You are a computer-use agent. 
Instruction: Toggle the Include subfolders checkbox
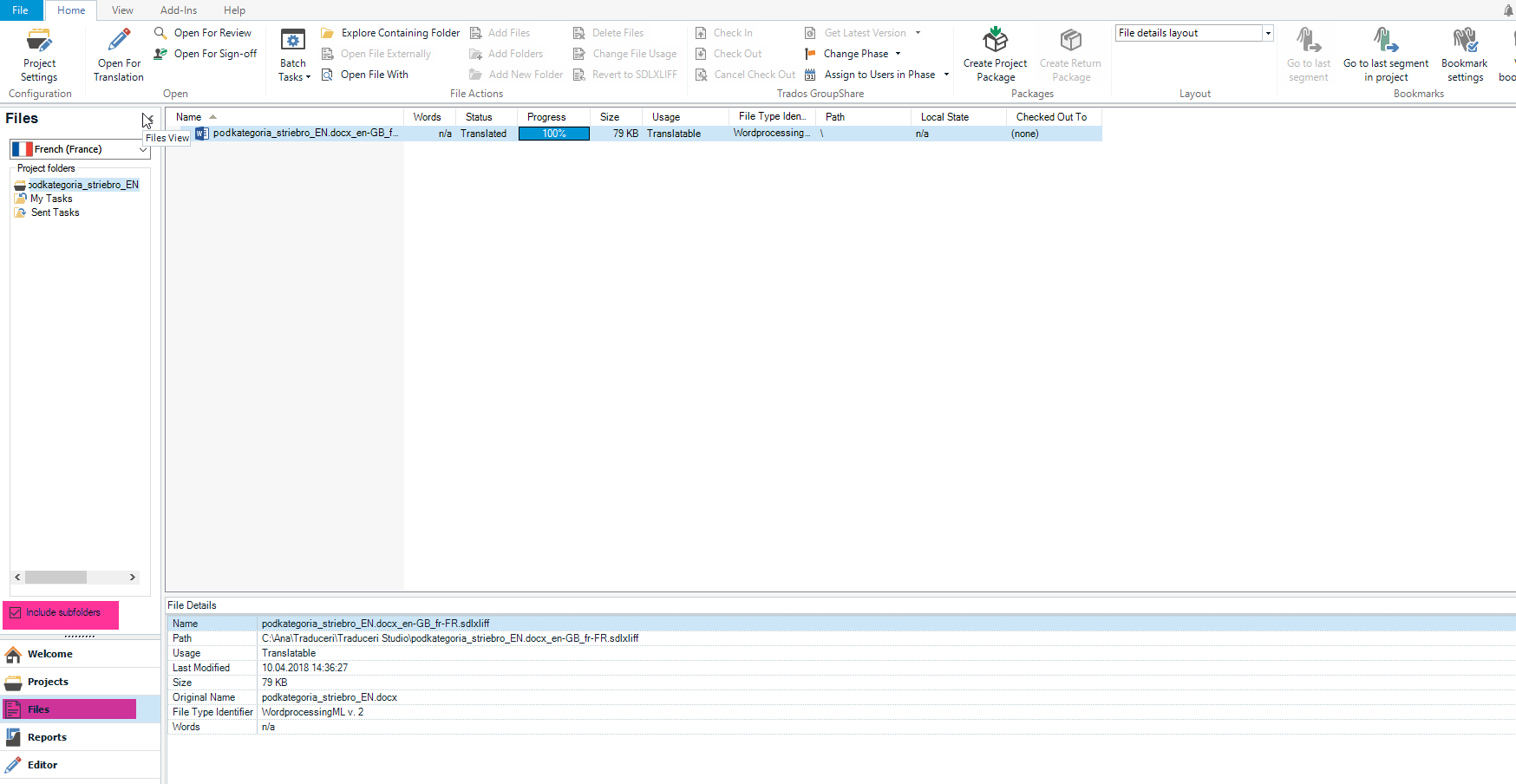(x=16, y=613)
